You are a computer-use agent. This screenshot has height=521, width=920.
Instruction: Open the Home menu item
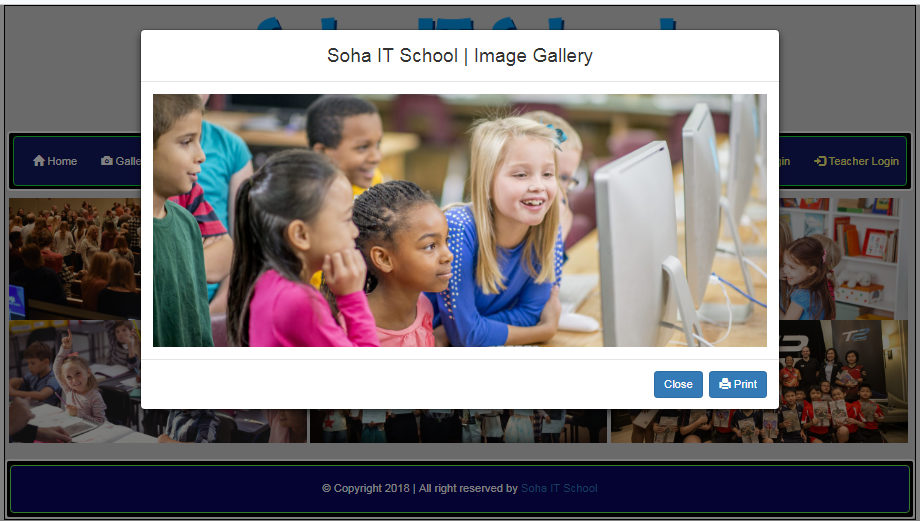[x=55, y=161]
